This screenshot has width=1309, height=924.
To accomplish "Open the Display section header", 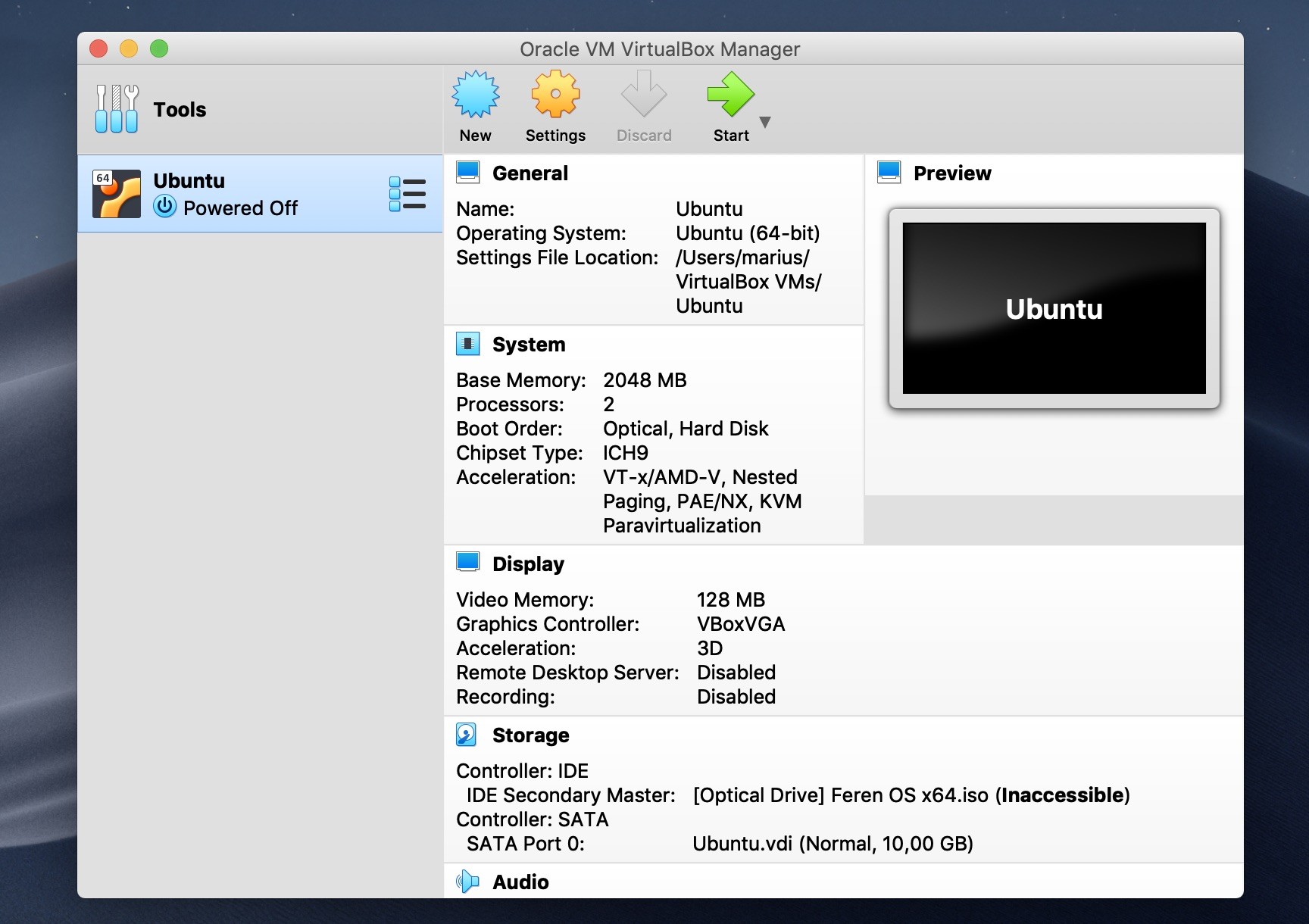I will point(528,564).
